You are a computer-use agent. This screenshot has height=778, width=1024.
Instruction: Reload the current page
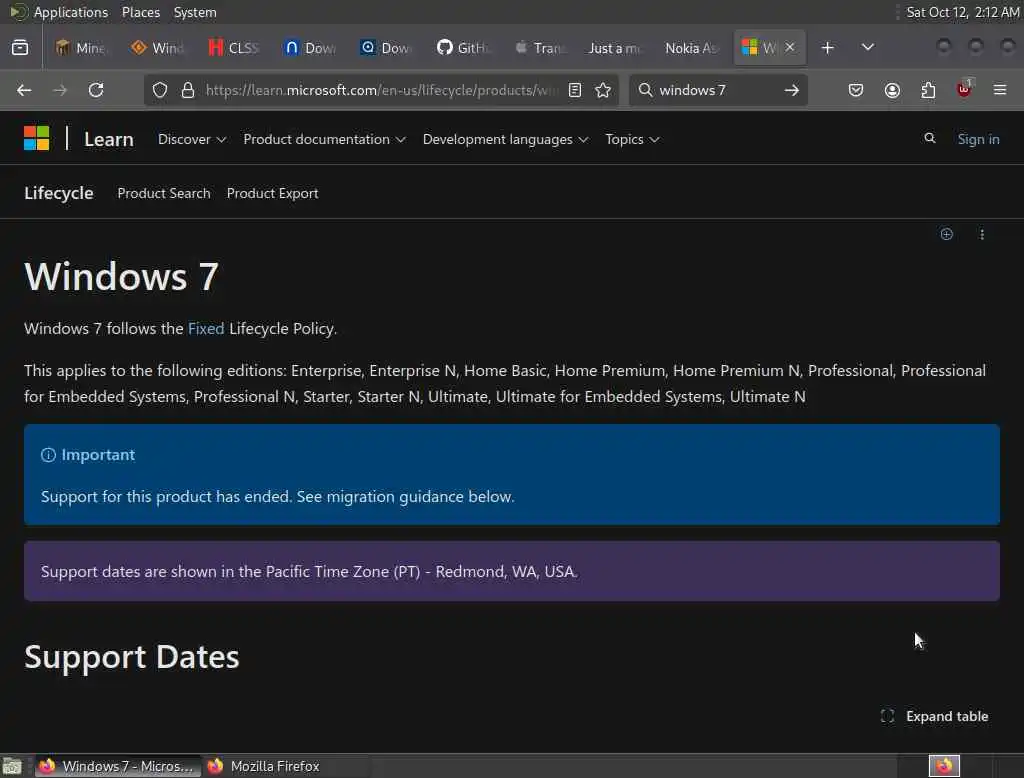click(x=96, y=90)
